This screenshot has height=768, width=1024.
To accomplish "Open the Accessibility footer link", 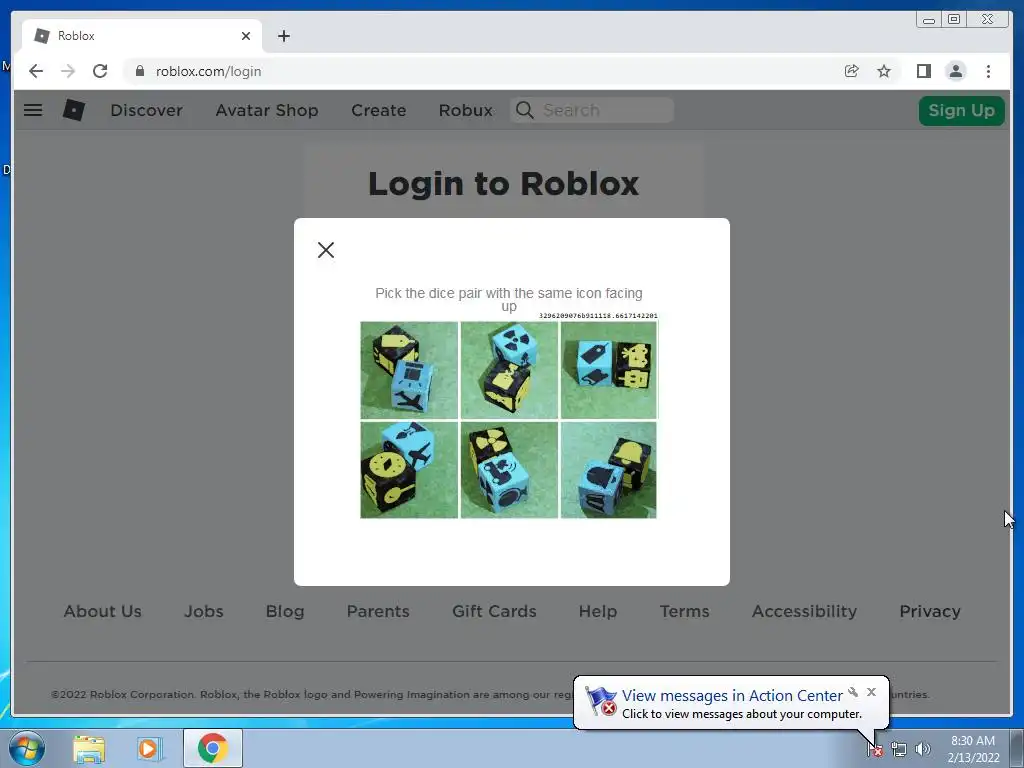I will click(x=804, y=611).
